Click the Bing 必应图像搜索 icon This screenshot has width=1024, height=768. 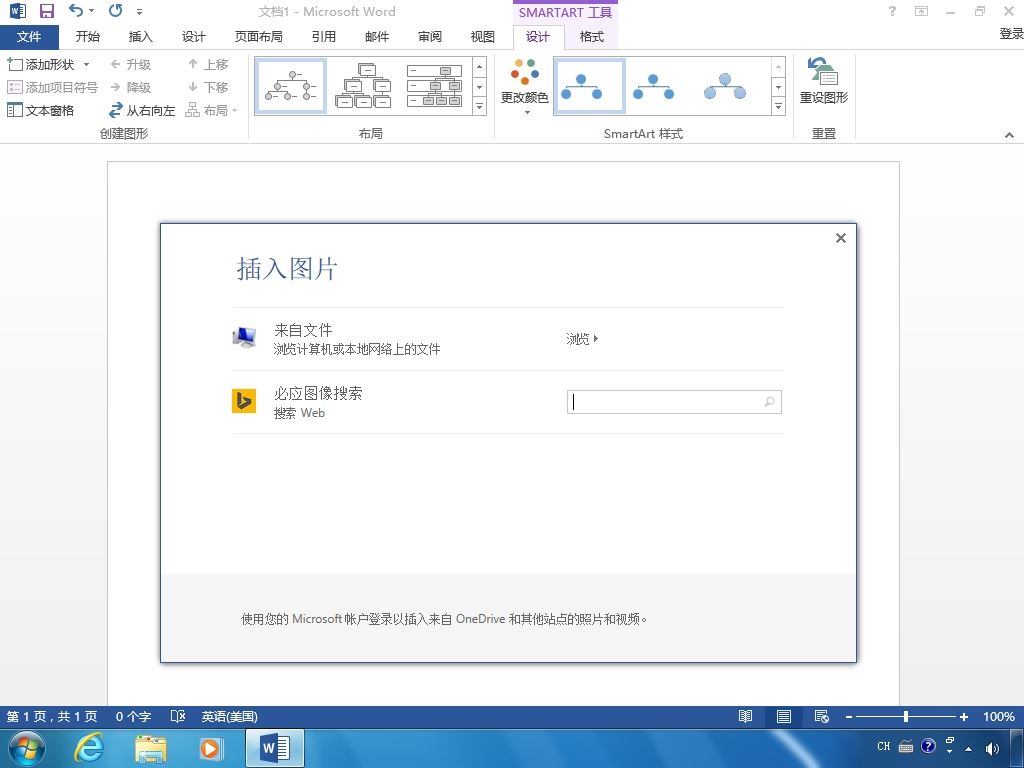(x=244, y=401)
